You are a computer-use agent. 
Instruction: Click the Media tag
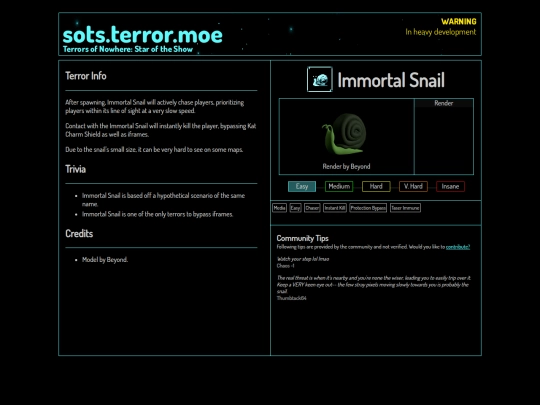(x=279, y=208)
